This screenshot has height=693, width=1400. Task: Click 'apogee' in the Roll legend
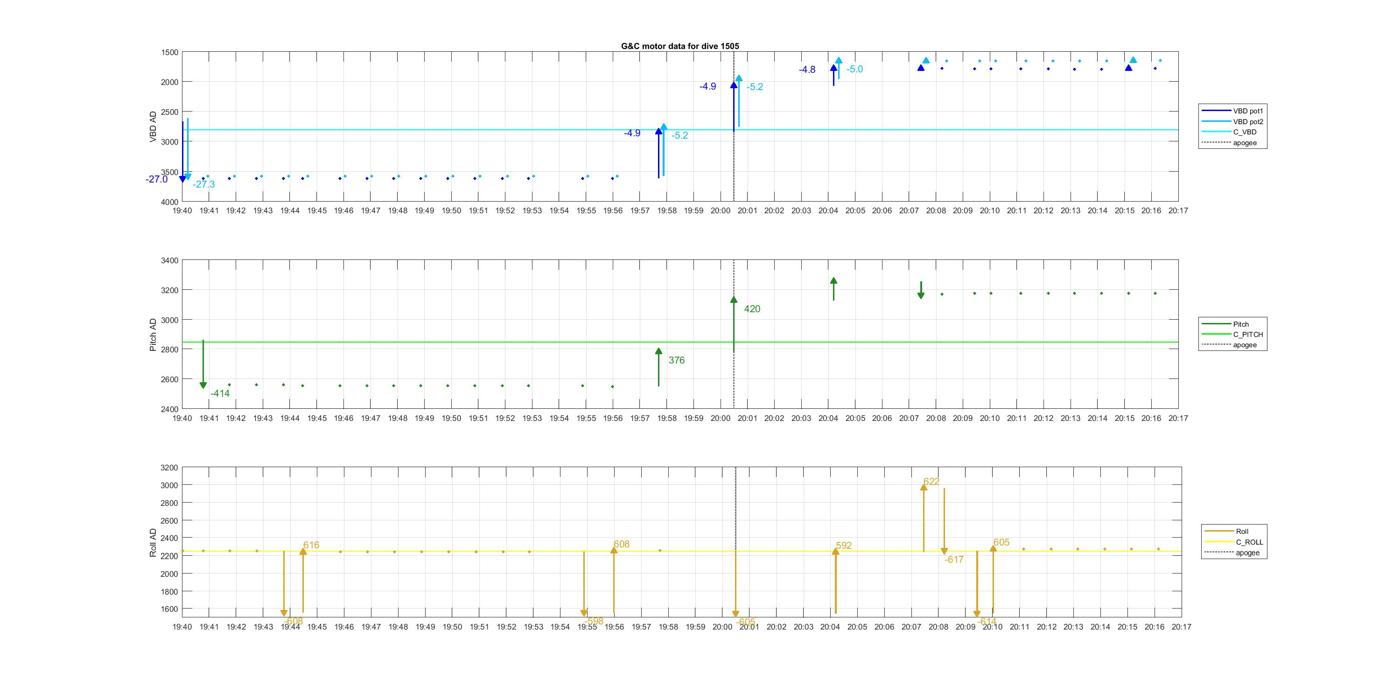pyautogui.click(x=1248, y=553)
